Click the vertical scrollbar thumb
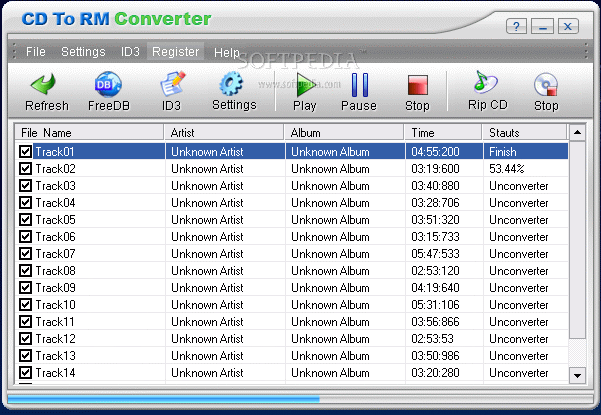Viewport: 601px width, 415px height. (x=577, y=239)
